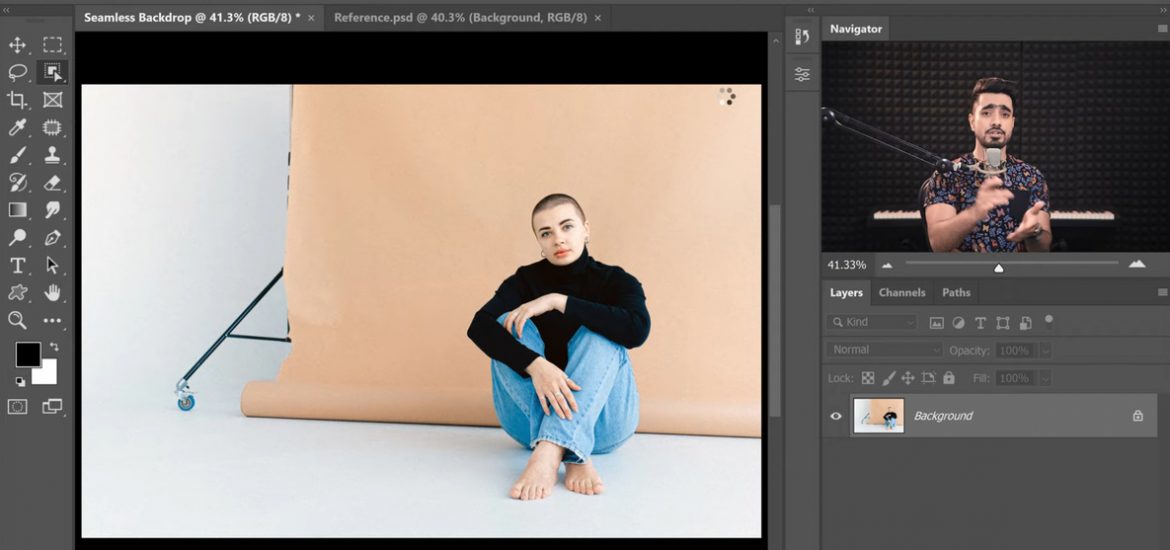Image resolution: width=1170 pixels, height=550 pixels.
Task: Hide the Background layer eye icon
Action: pyautogui.click(x=836, y=416)
